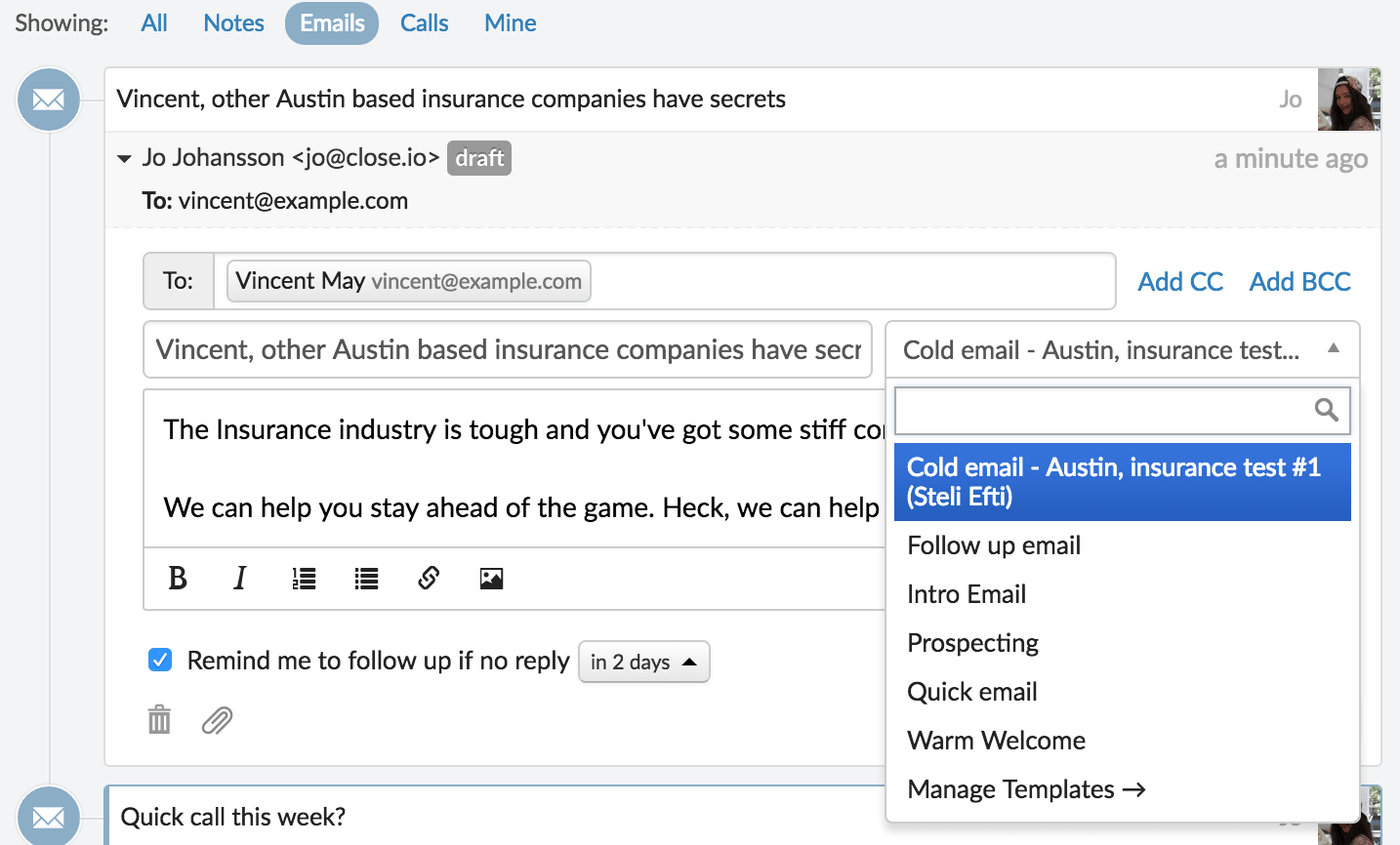Show All activities filter
The image size is (1400, 845).
[154, 23]
